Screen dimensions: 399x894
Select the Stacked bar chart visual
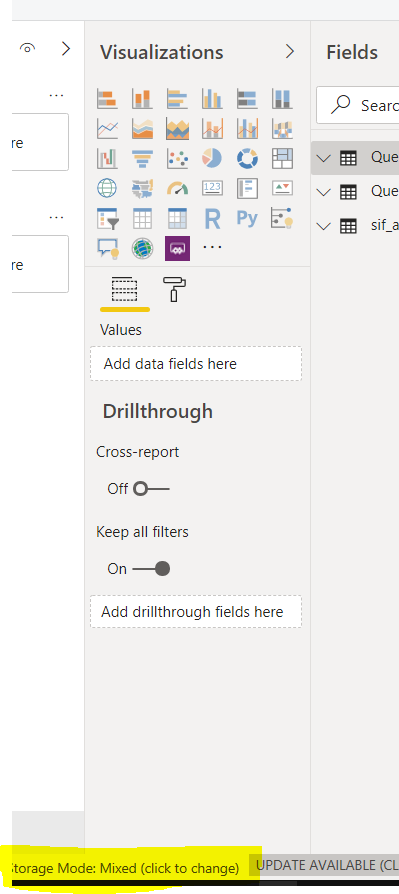107,99
